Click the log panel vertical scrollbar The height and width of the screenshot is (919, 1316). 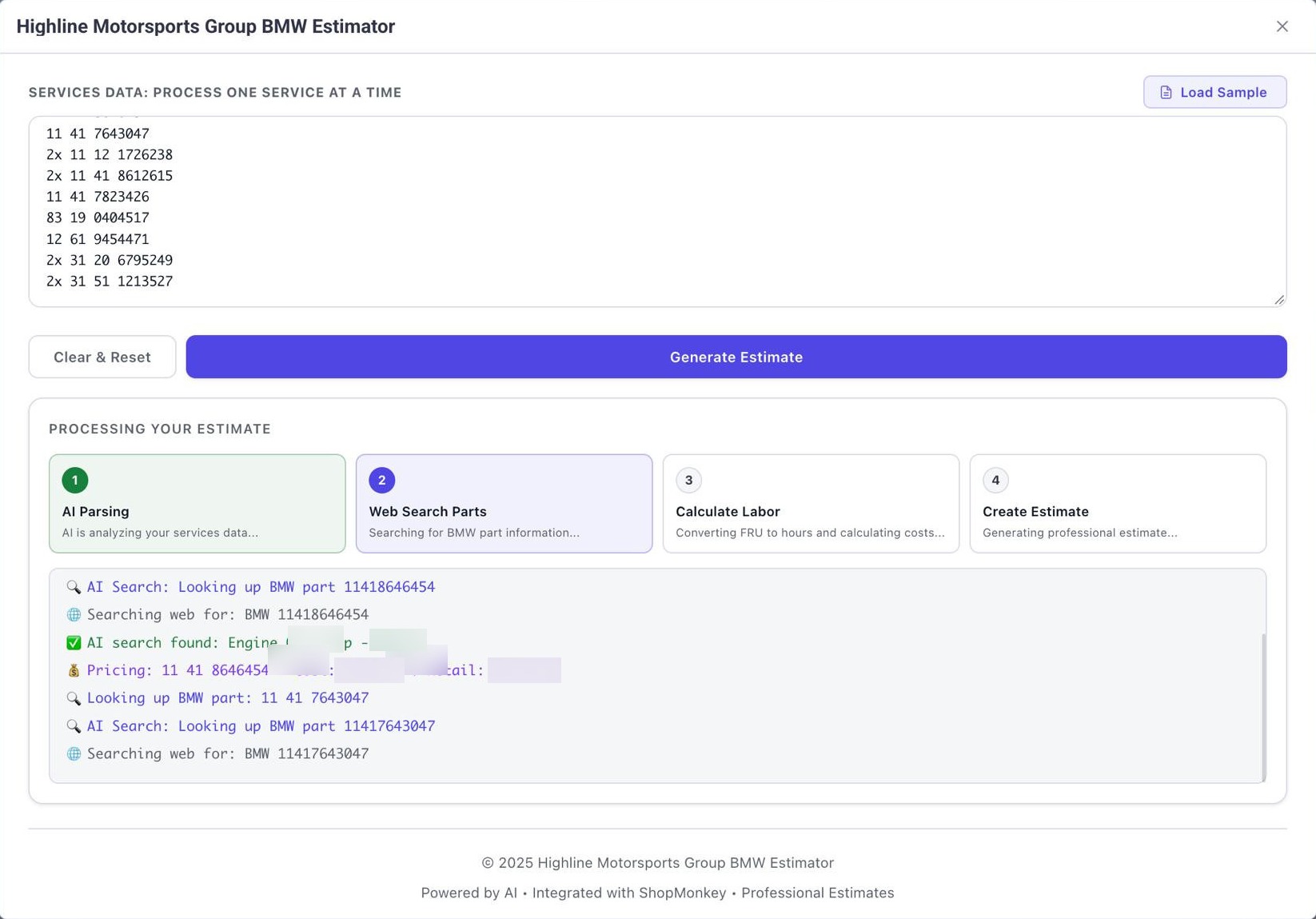pos(1263,707)
